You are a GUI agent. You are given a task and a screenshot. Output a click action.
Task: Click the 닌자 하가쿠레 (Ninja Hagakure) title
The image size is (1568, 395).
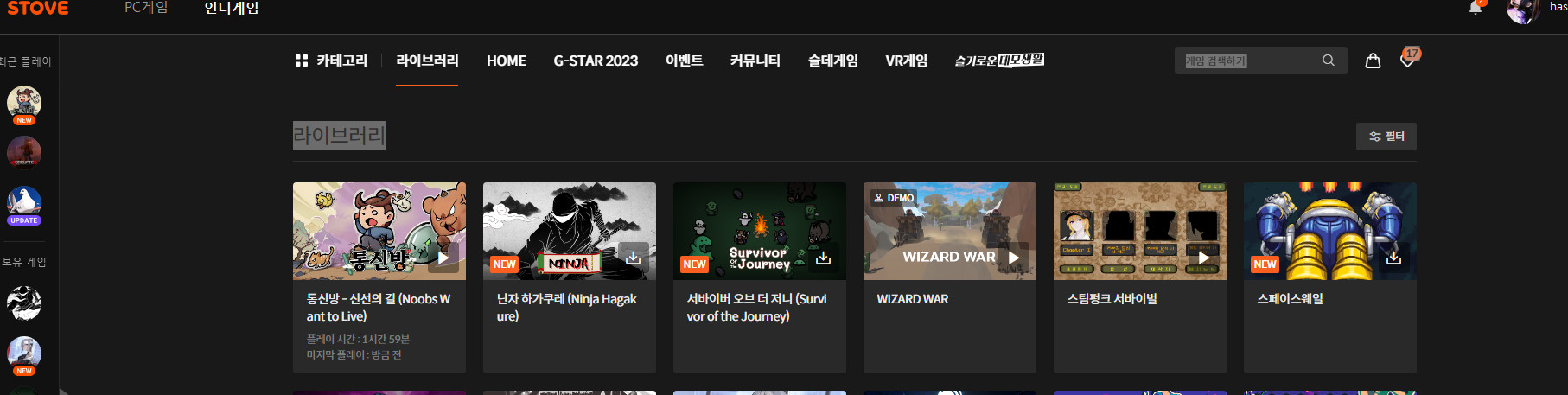567,308
